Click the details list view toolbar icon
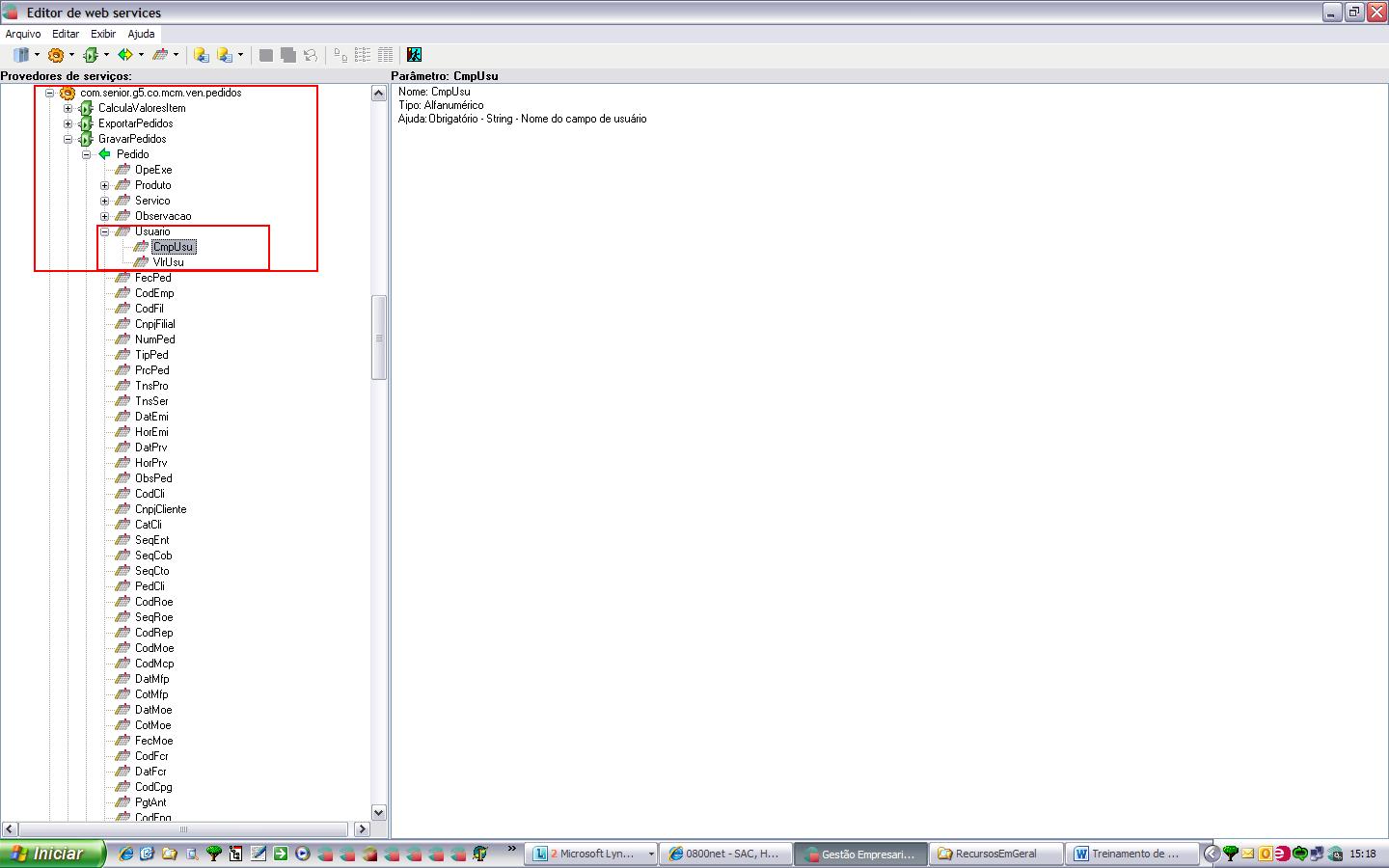The image size is (1389, 868). pos(385,55)
